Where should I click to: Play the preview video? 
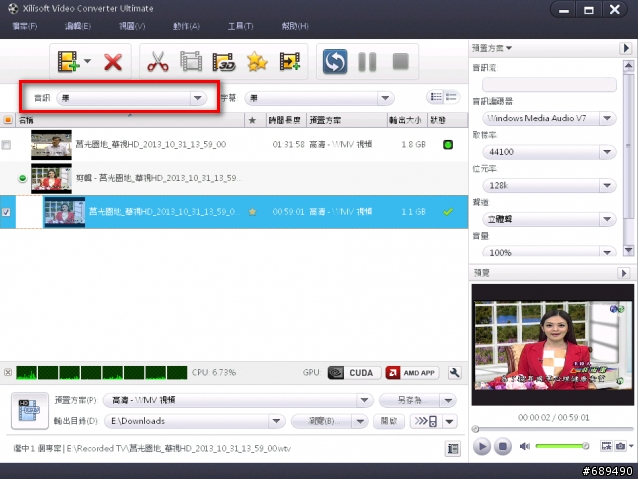(x=482, y=446)
